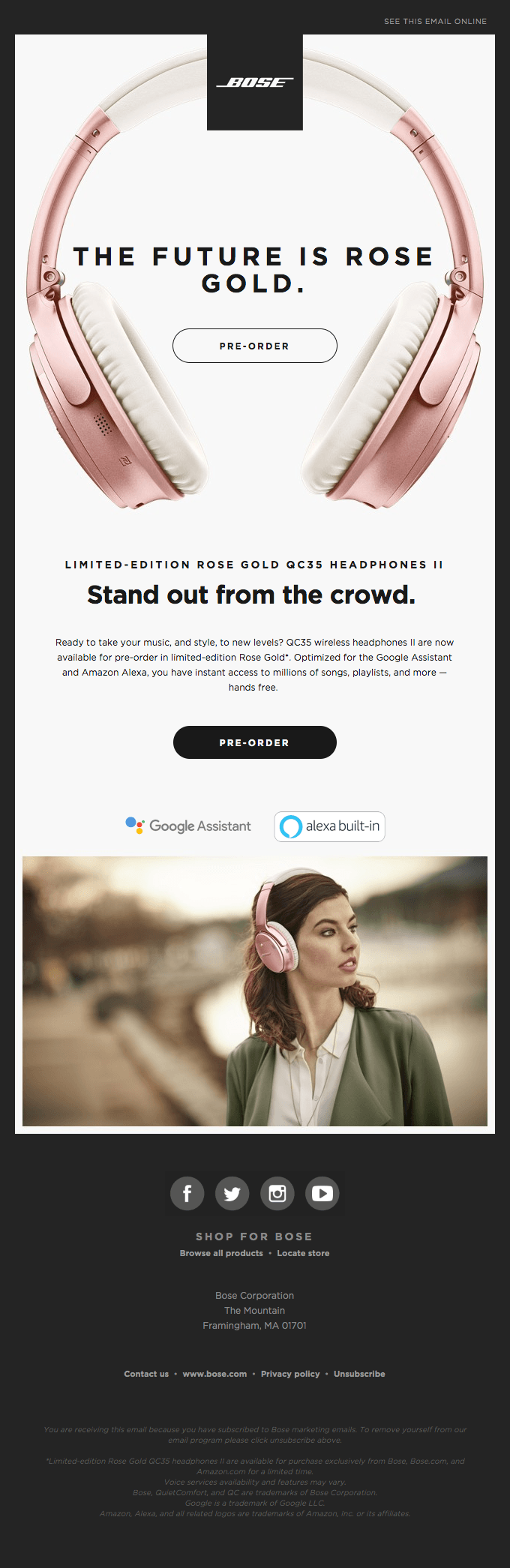The height and width of the screenshot is (1568, 510).
Task: Visit the www.bose.com link
Action: [214, 1374]
